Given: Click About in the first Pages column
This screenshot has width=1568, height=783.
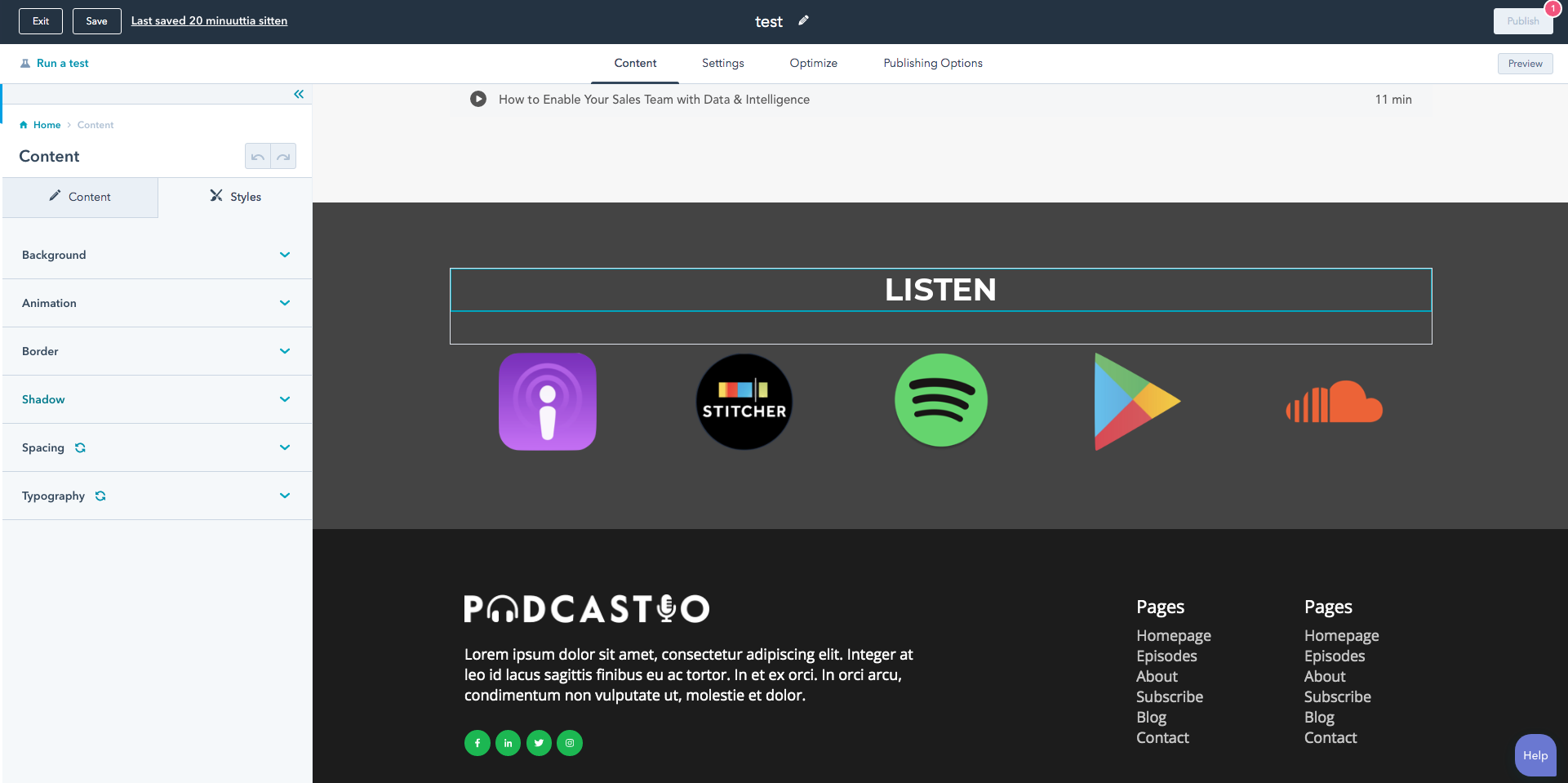Looking at the screenshot, I should click(1157, 676).
